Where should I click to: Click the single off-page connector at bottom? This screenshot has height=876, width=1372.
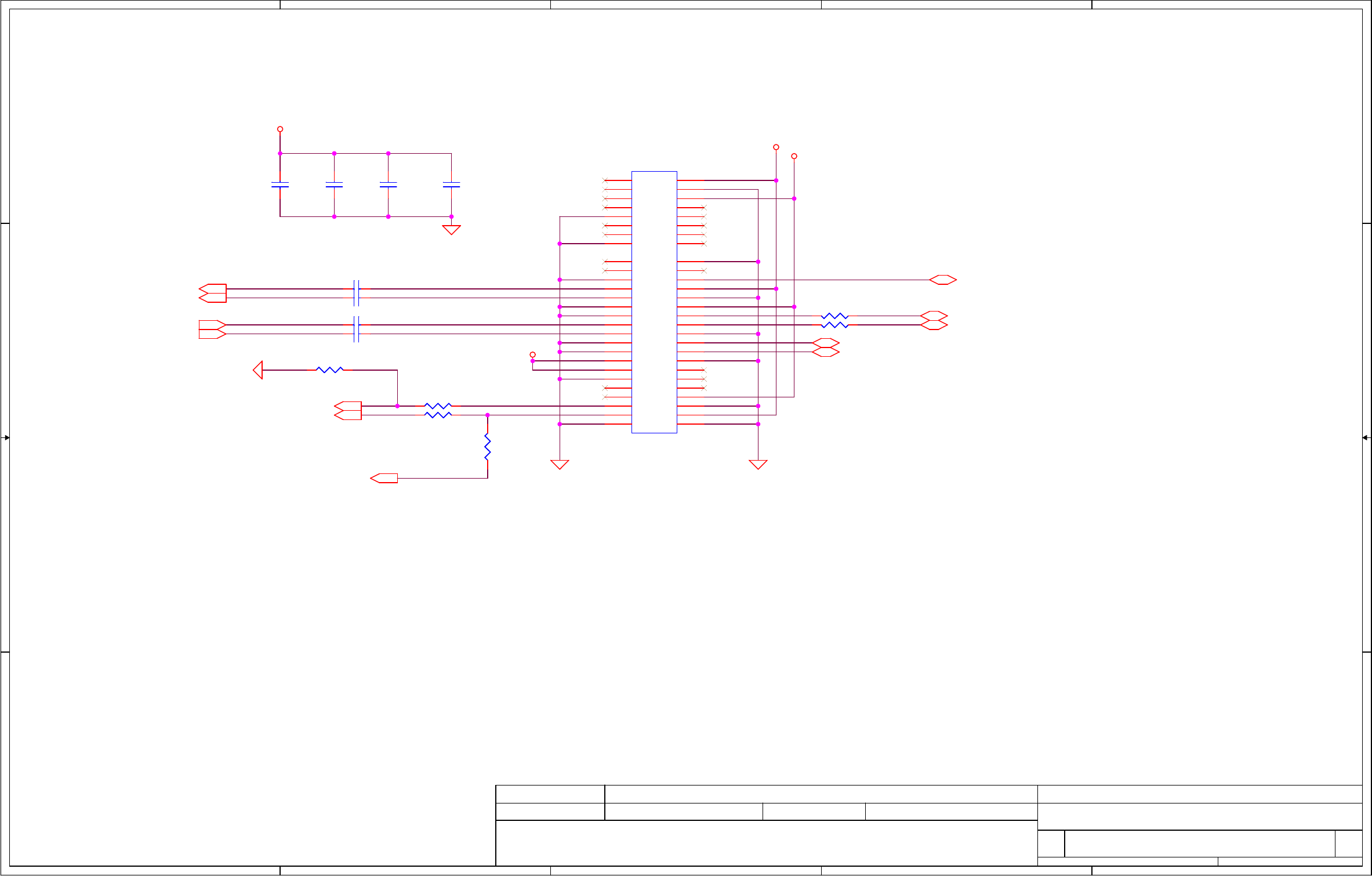(x=384, y=478)
